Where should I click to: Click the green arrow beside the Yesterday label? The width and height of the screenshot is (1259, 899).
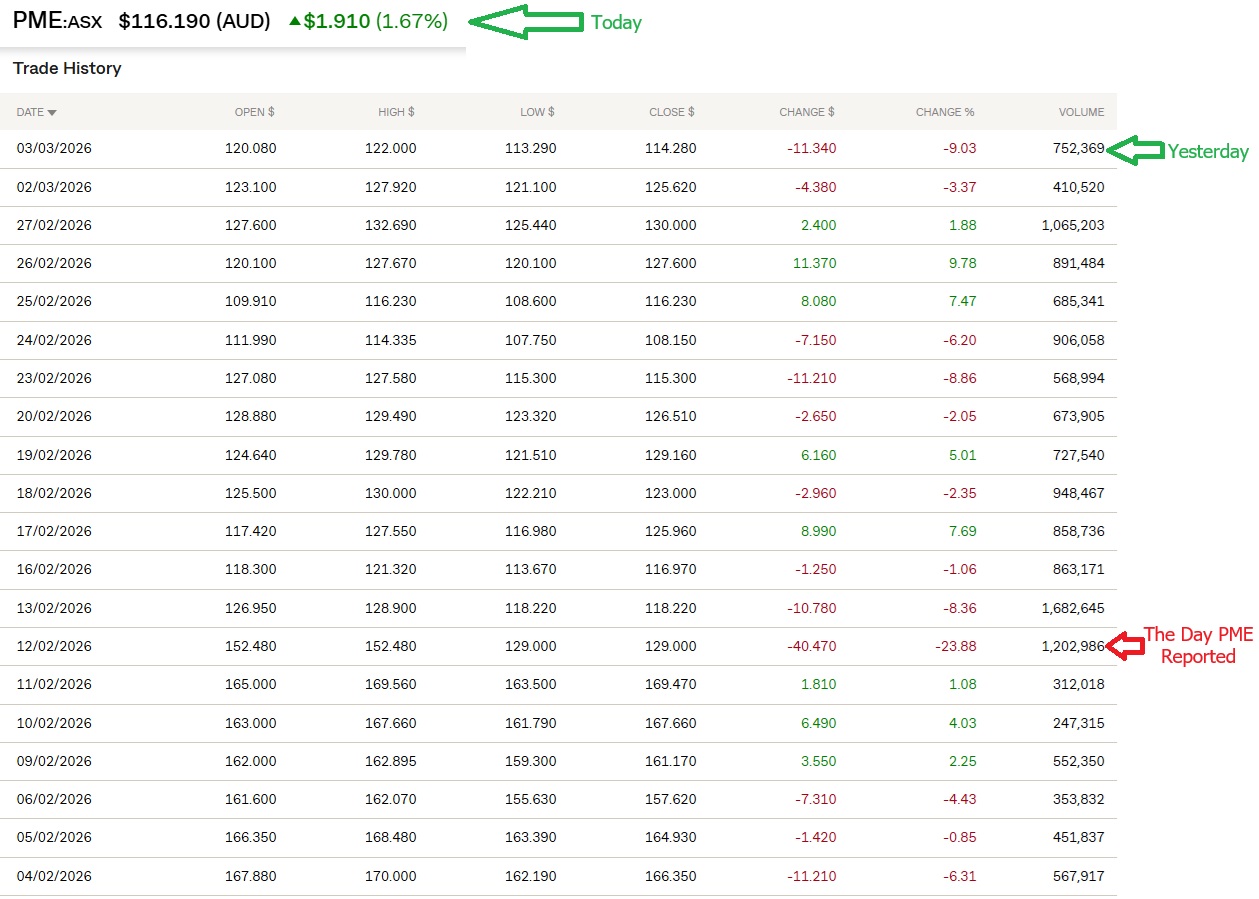tap(1135, 151)
